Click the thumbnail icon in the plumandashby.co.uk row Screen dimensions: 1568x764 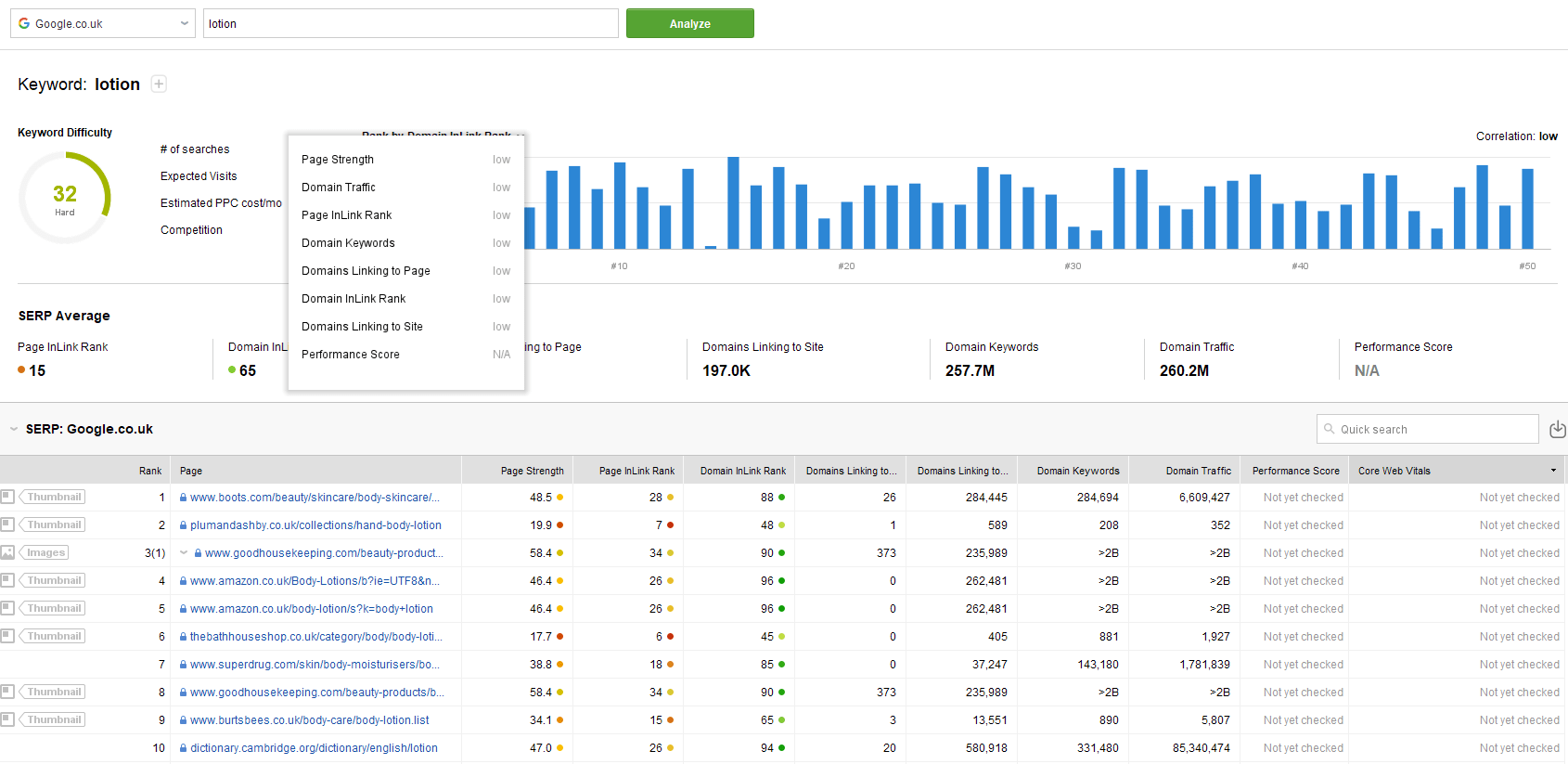click(x=7, y=524)
